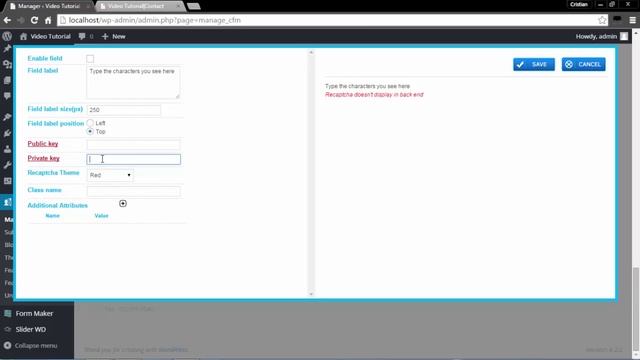Click the Field label size input

click(x=124, y=110)
